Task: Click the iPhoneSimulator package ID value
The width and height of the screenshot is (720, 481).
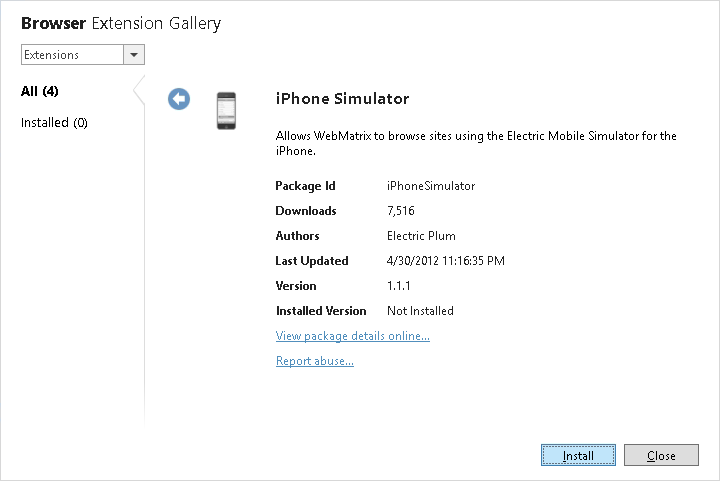Action: pos(431,186)
